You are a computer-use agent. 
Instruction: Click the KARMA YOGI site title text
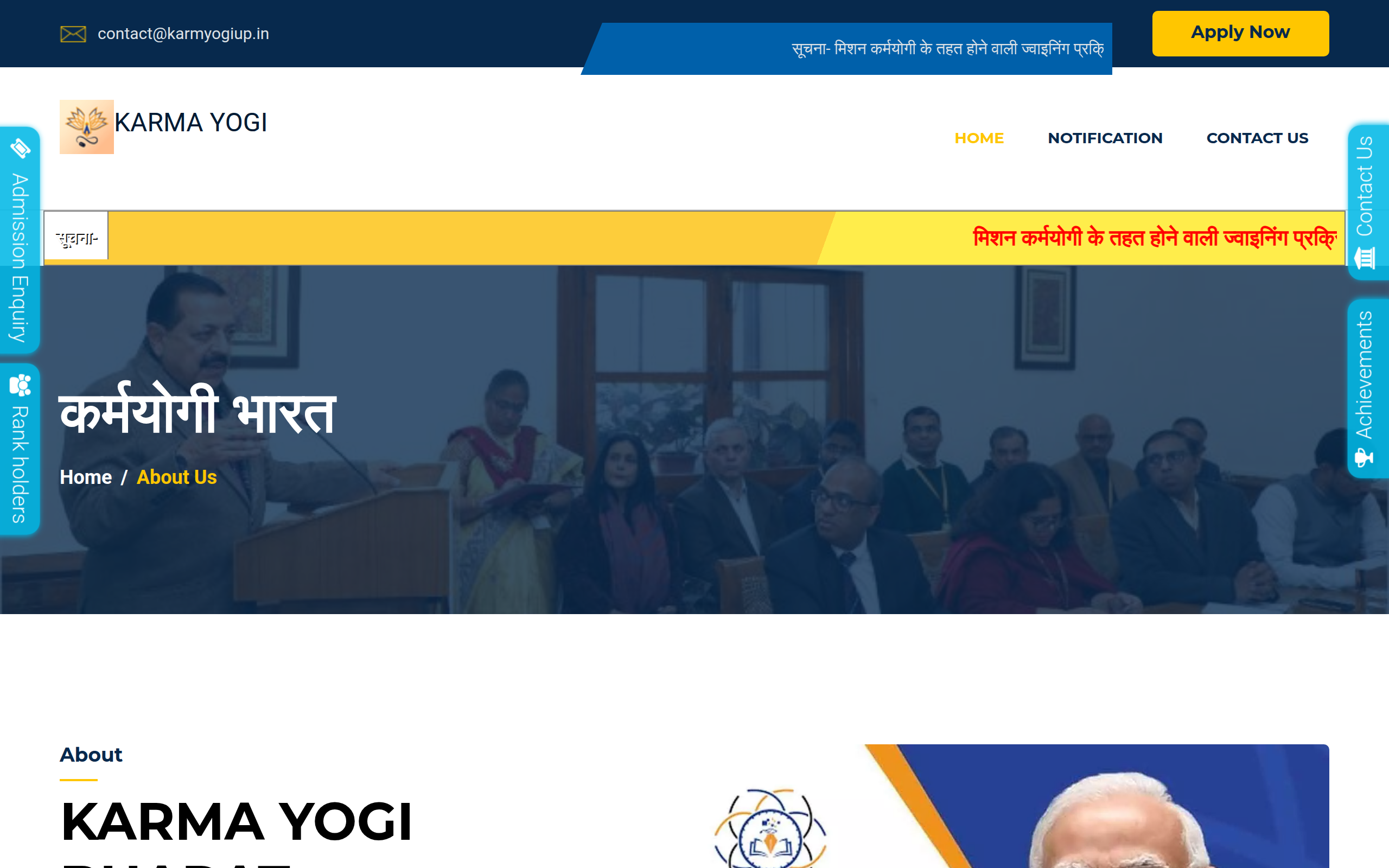(x=191, y=123)
